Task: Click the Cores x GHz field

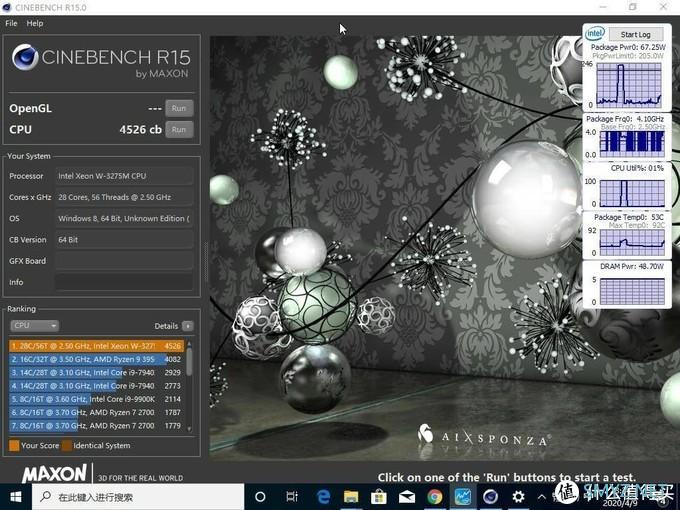Action: 124,197
